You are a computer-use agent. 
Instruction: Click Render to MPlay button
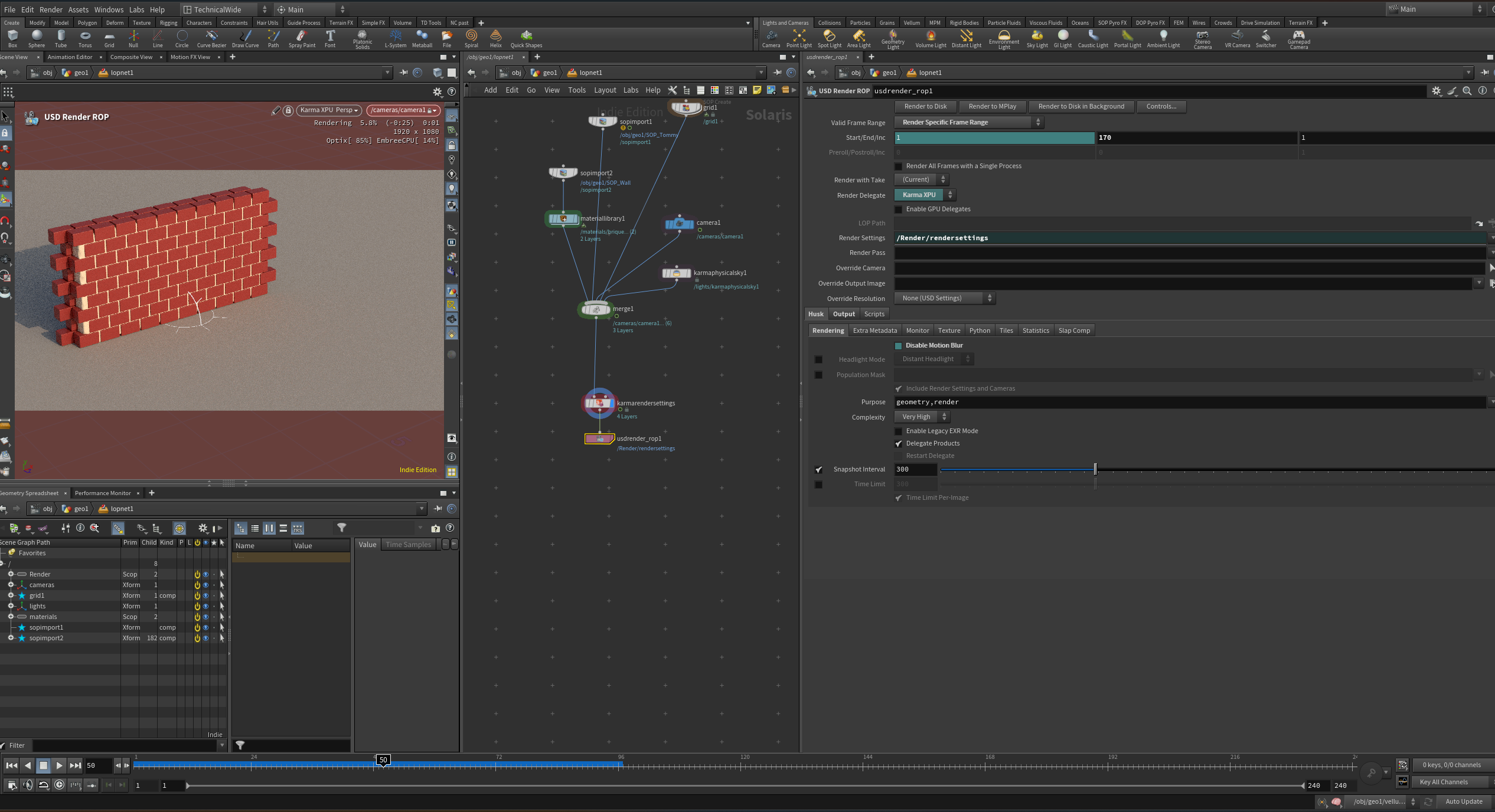993,106
